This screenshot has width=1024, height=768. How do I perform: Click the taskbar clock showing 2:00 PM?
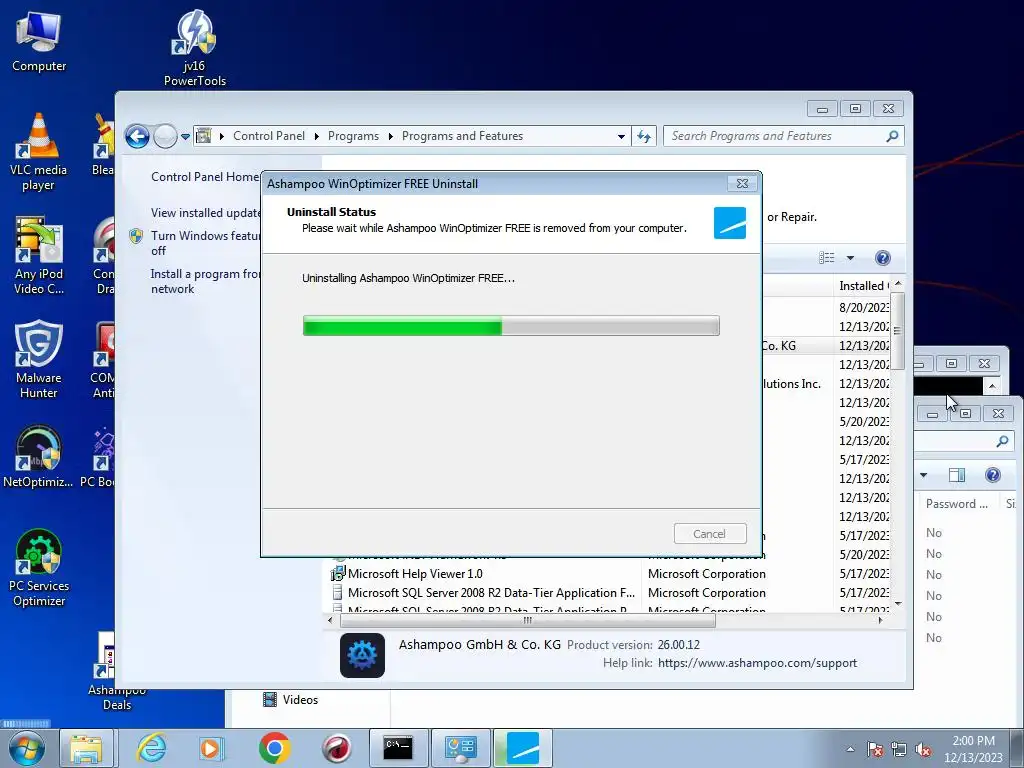(x=973, y=749)
